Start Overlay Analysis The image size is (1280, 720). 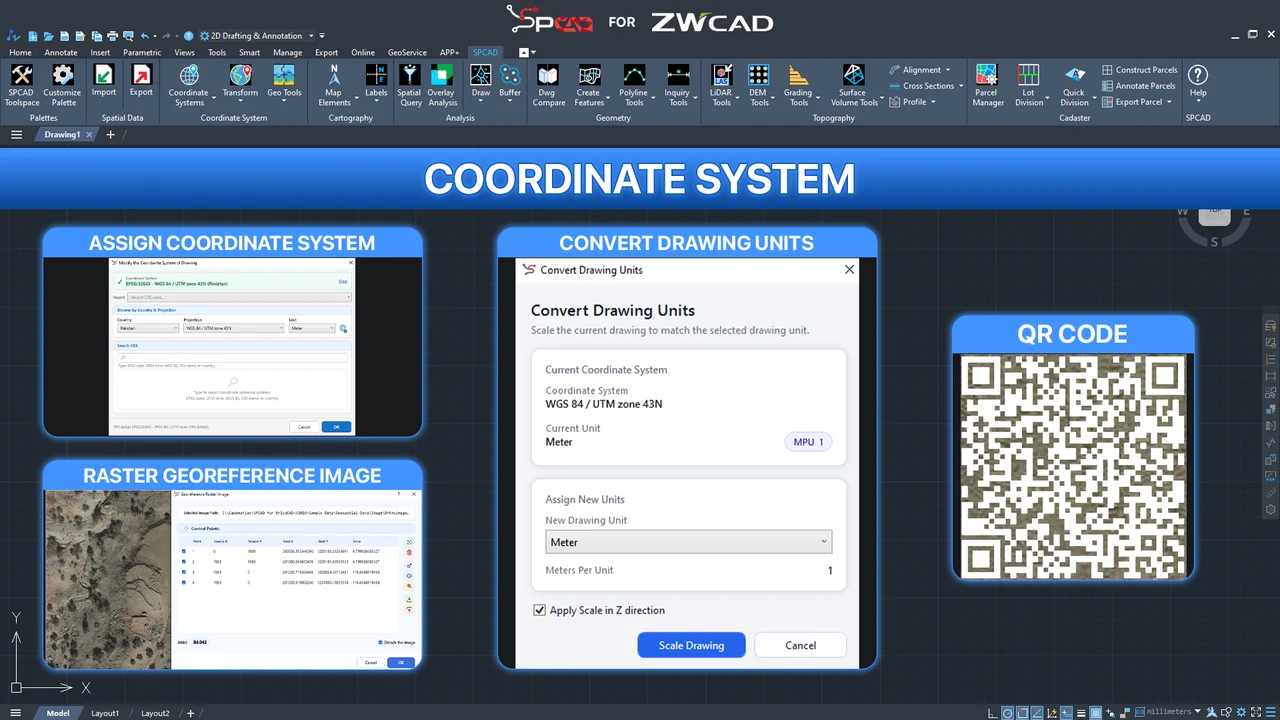442,85
